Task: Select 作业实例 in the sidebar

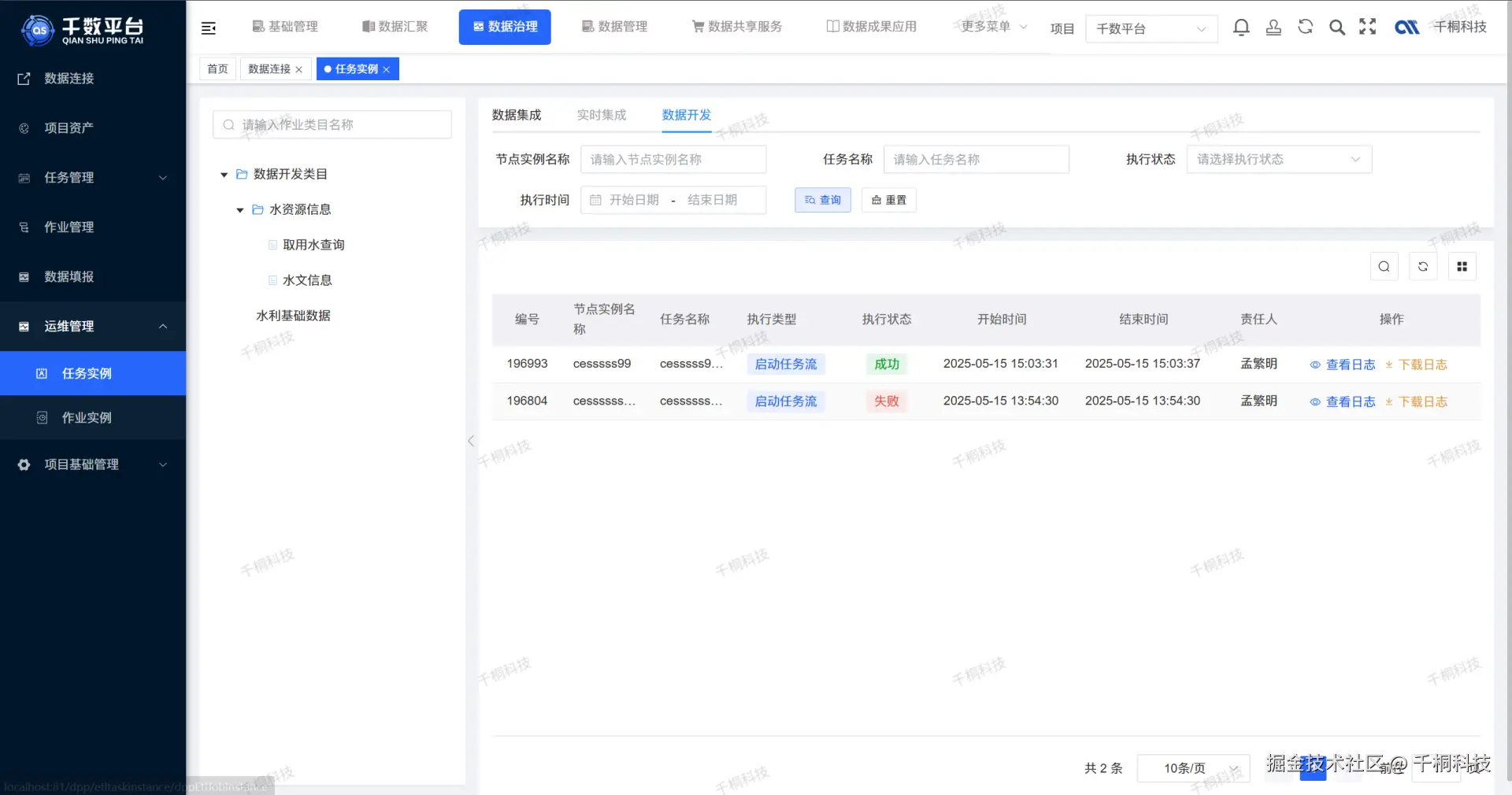Action: (93, 417)
